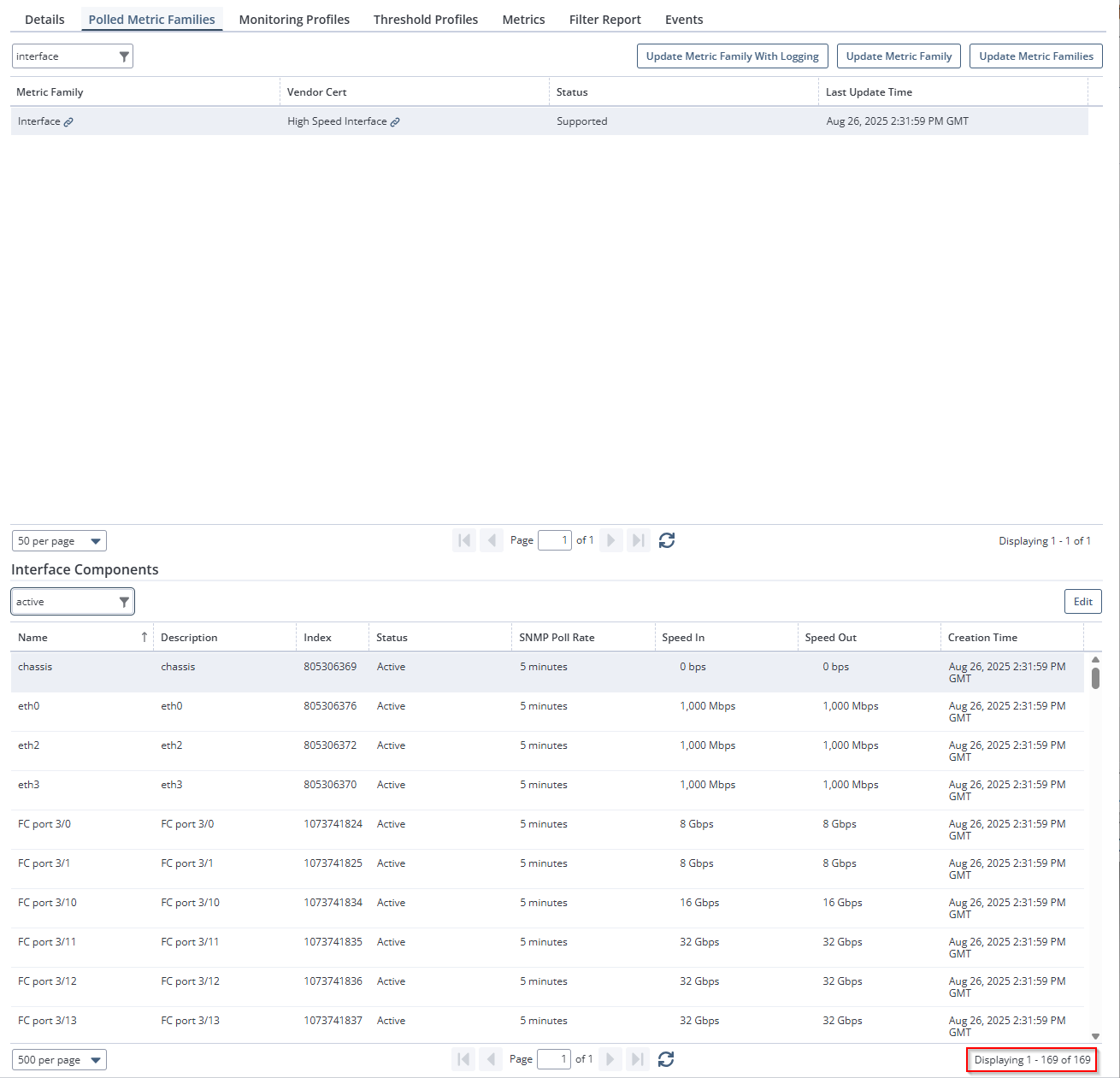Screen dimensions: 1120x1078
Task: Open the Threshold Profiles tab
Action: [426, 20]
